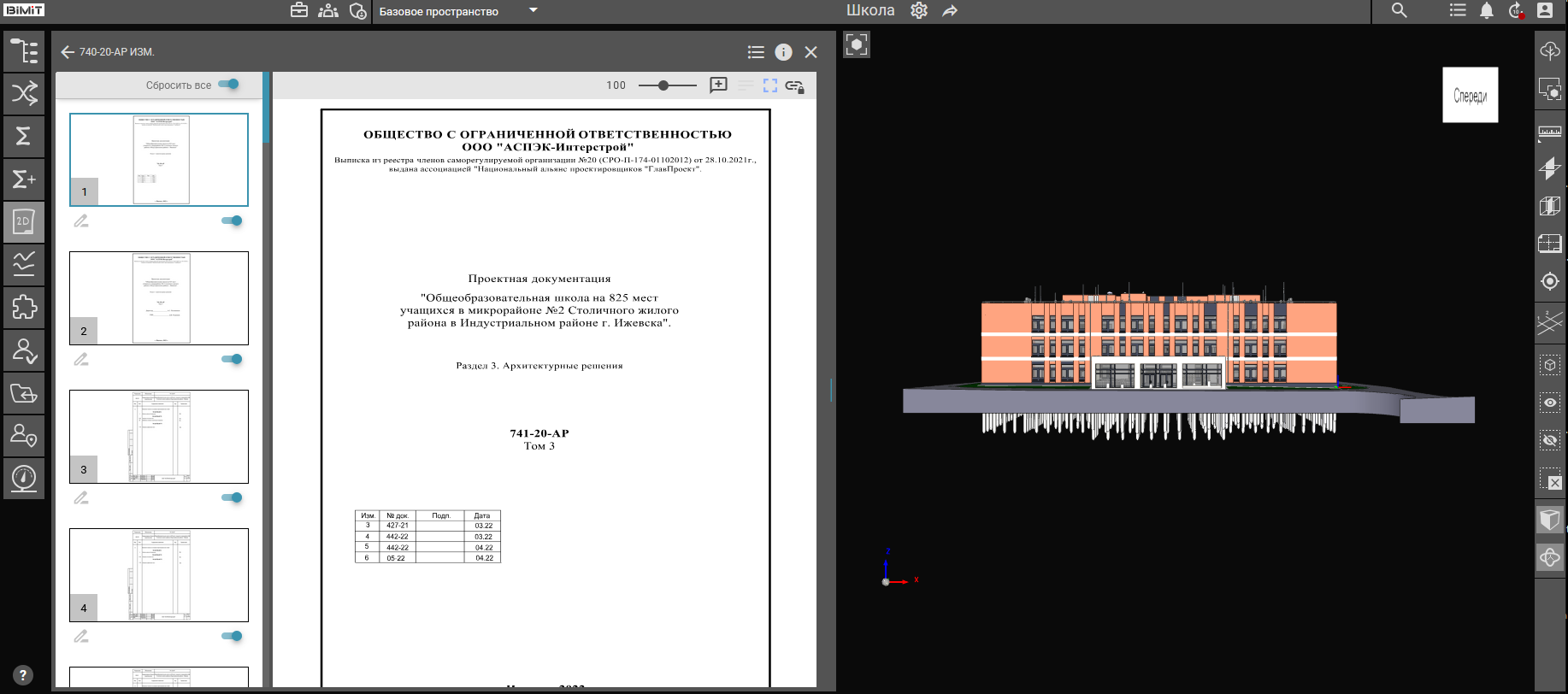Image resolution: width=1568 pixels, height=694 pixels.
Task: Open the sigma summary tool
Action: pyautogui.click(x=24, y=137)
